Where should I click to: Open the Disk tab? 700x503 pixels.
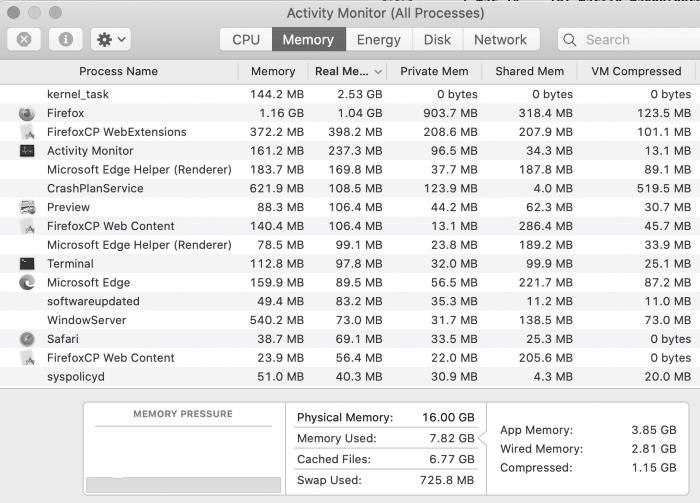pos(437,40)
